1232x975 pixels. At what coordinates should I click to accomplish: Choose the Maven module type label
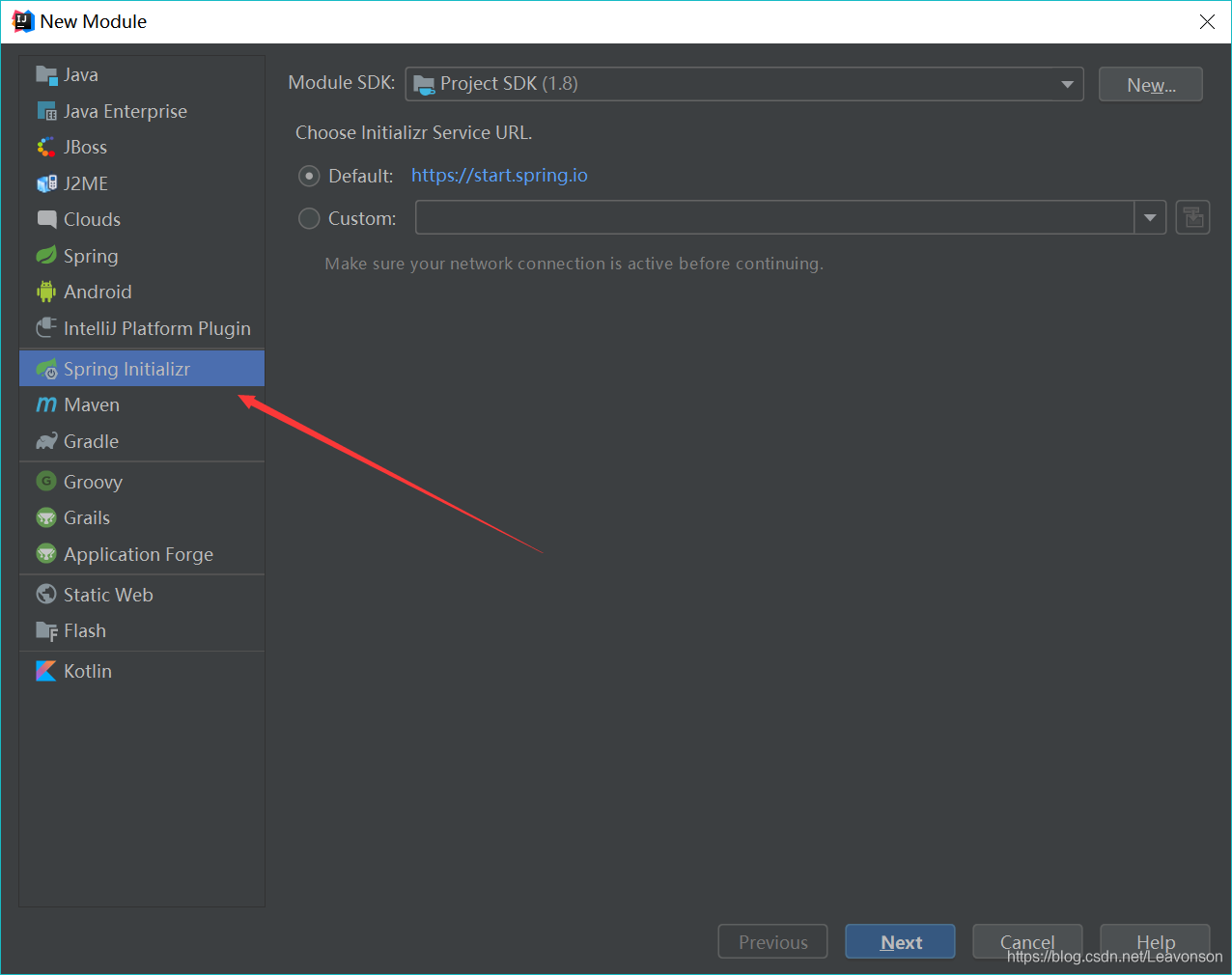point(92,405)
